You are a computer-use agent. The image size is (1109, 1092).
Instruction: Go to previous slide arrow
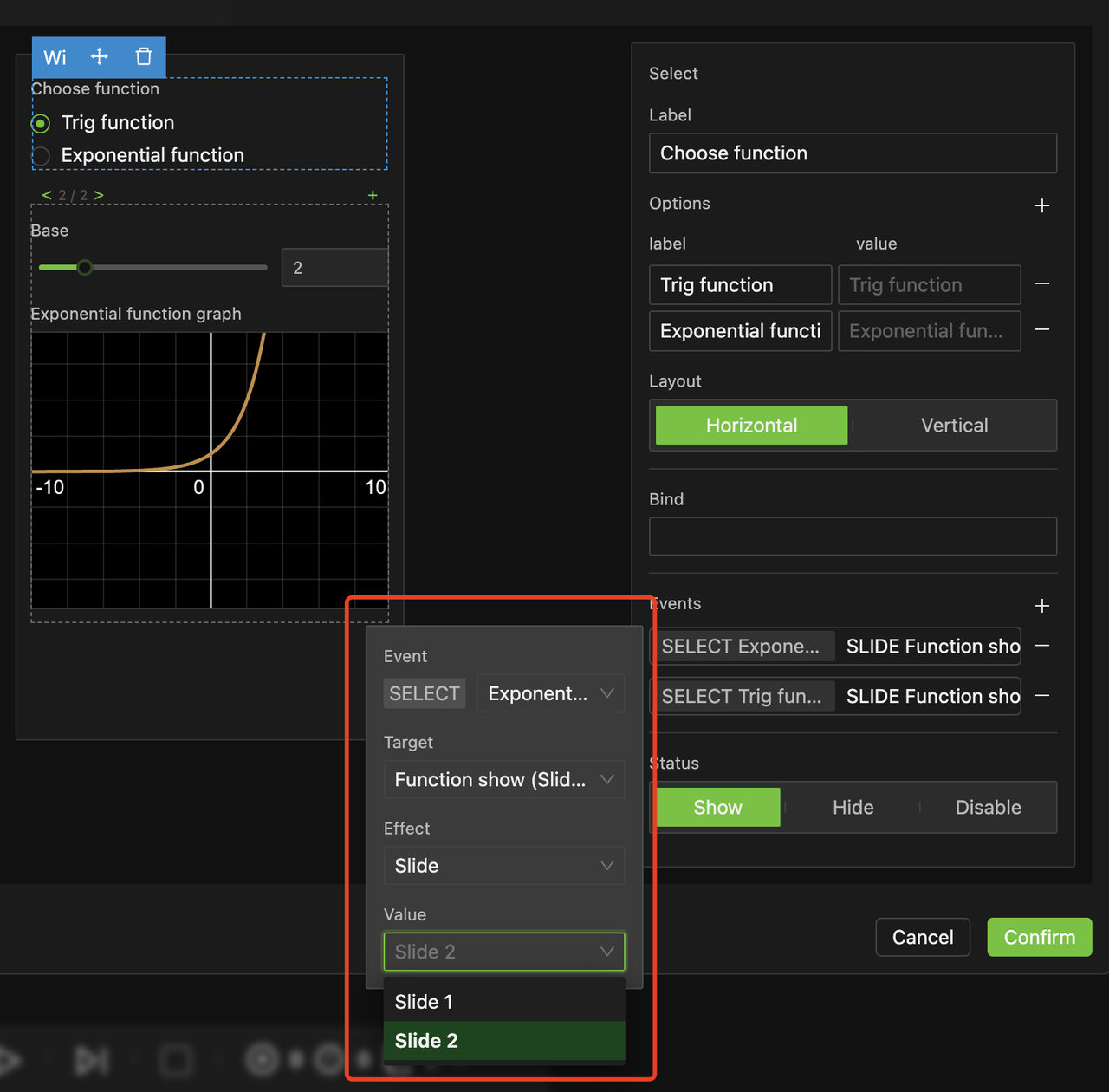pyautogui.click(x=47, y=196)
